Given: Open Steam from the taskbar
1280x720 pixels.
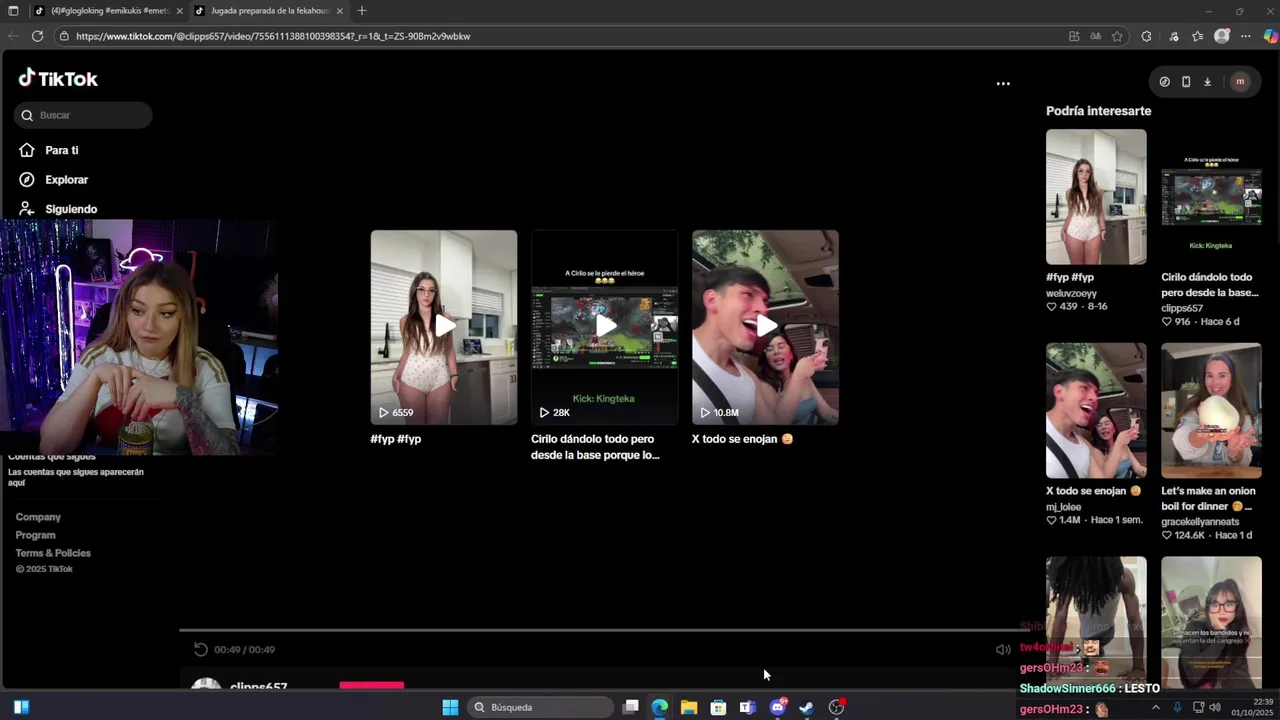Looking at the screenshot, I should click(806, 707).
